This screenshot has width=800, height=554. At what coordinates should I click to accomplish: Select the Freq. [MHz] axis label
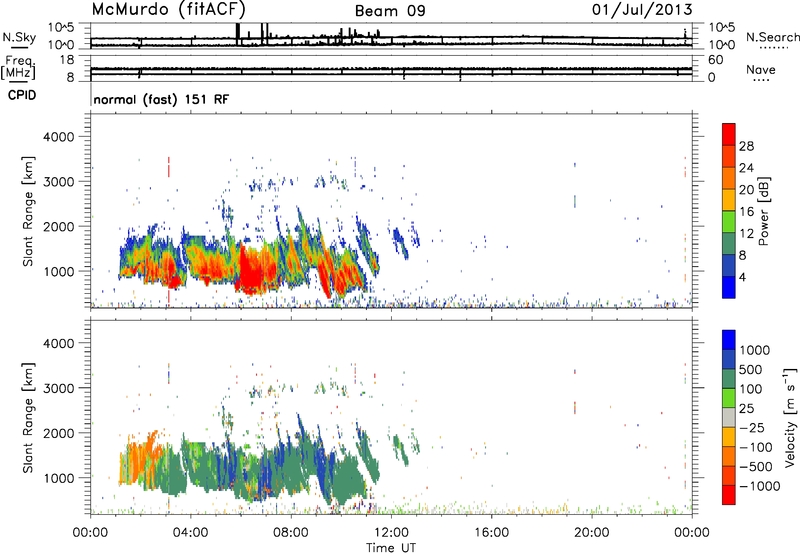(18, 67)
